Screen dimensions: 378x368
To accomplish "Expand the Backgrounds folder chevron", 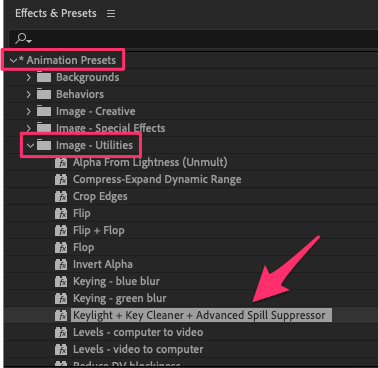I will 29,77.
